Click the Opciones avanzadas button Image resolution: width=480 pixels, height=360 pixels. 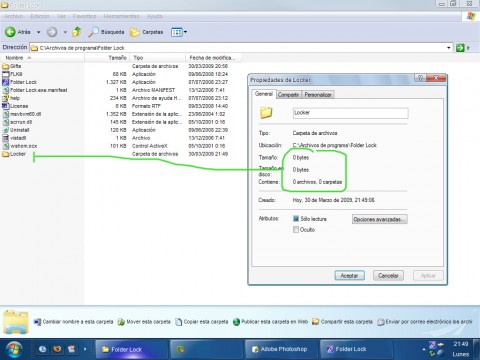tap(380, 219)
